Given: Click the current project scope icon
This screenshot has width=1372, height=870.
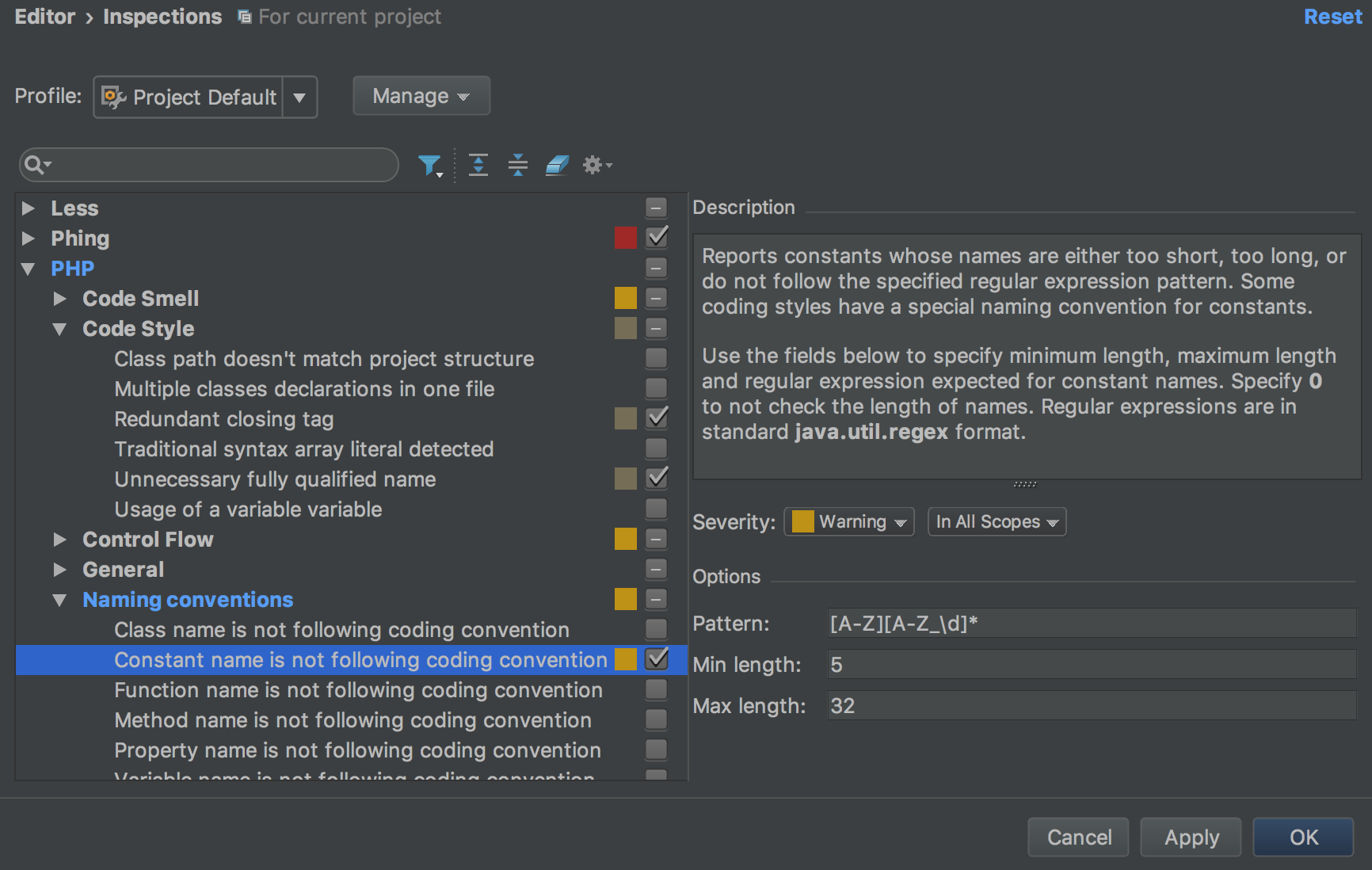Looking at the screenshot, I should 245,17.
